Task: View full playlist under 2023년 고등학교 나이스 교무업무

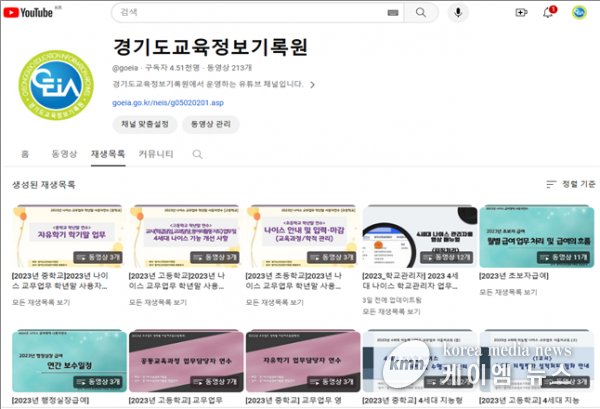Action: (x=158, y=302)
